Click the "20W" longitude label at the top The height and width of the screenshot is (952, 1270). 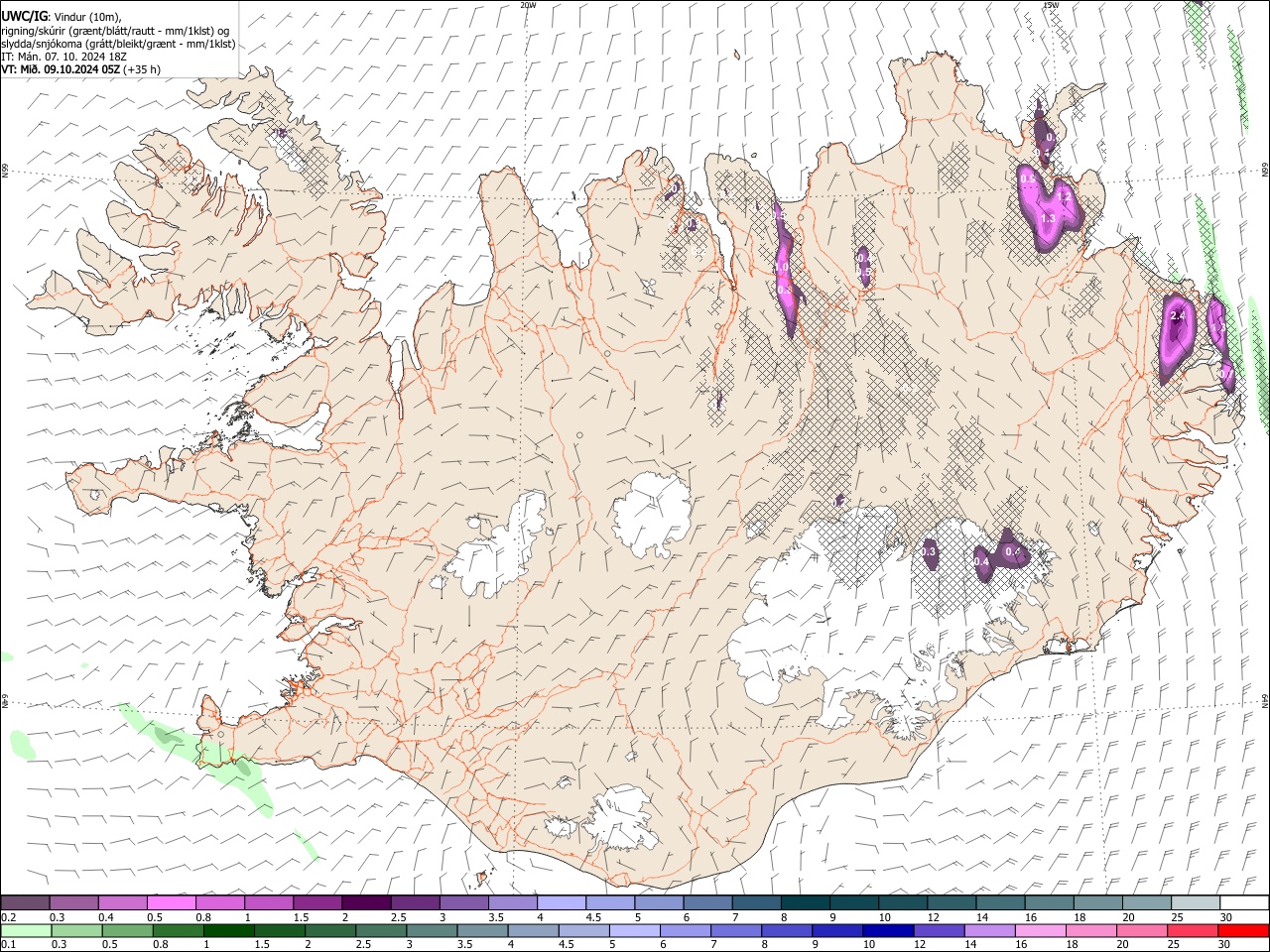point(528,5)
